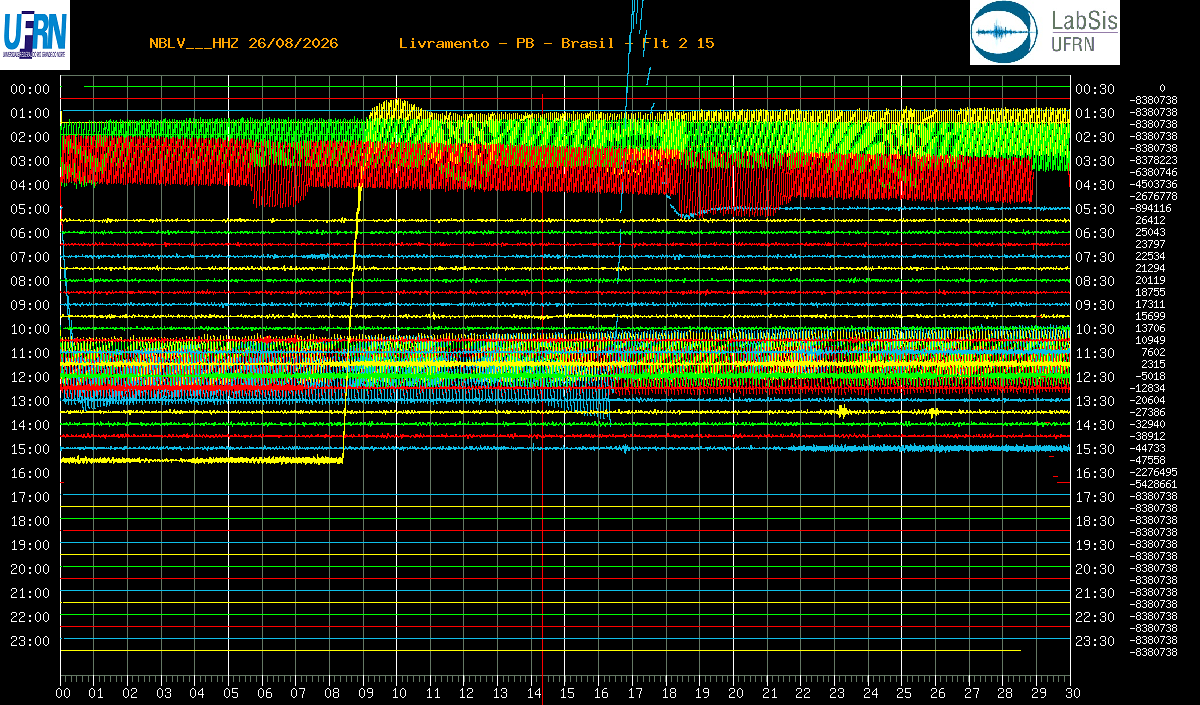Click minute tick label 15 on bottom axis
Image resolution: width=1200 pixels, height=705 pixels.
[566, 693]
